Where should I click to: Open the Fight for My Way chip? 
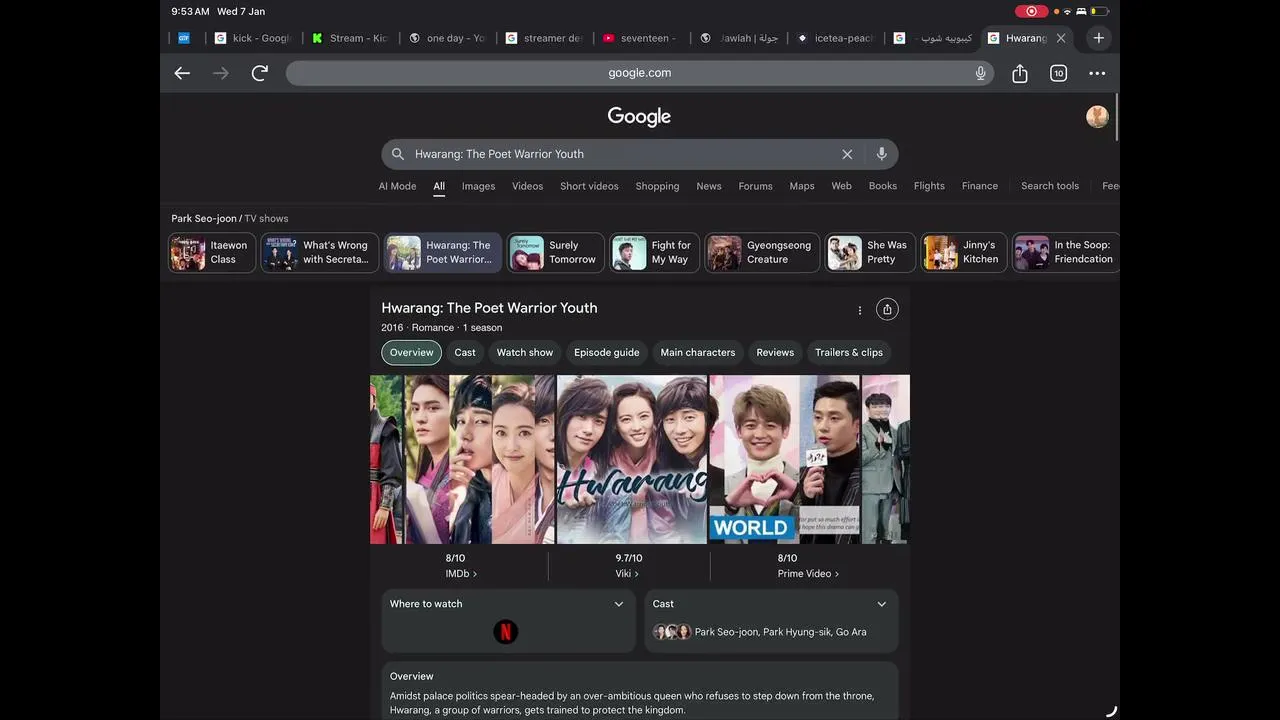tap(655, 253)
